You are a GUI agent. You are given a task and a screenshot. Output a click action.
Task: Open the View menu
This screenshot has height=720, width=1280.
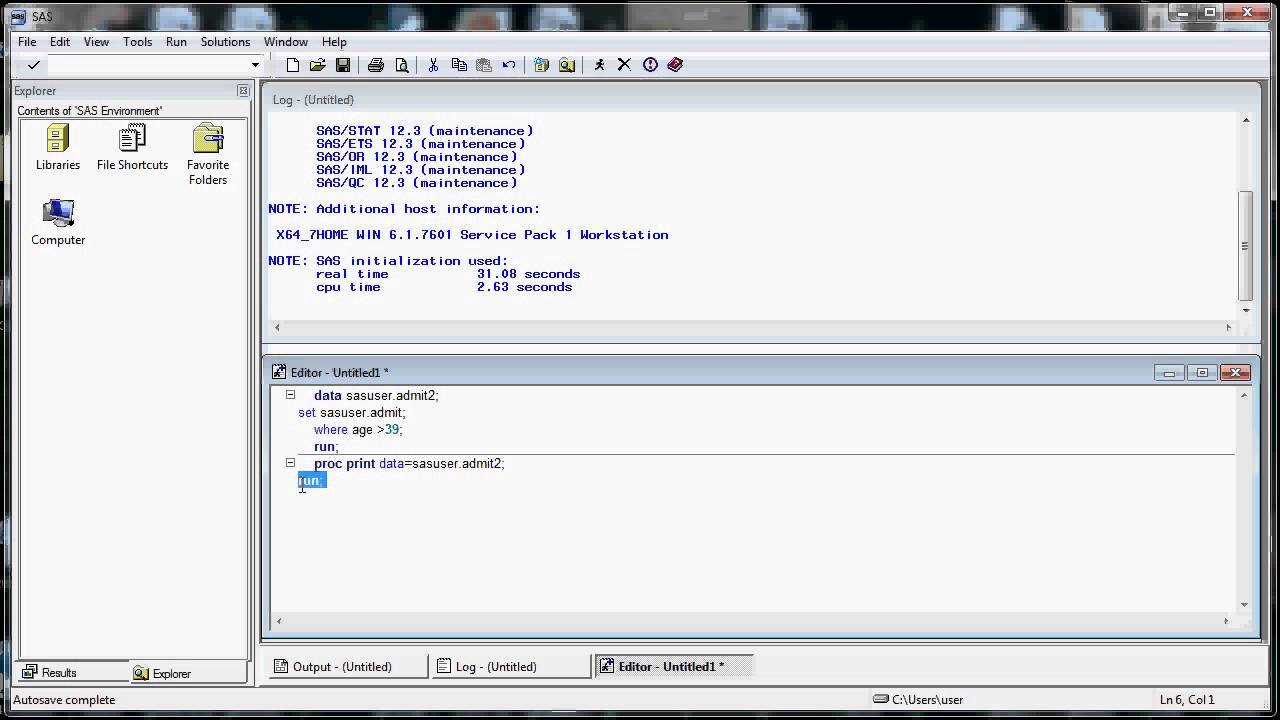pyautogui.click(x=96, y=42)
